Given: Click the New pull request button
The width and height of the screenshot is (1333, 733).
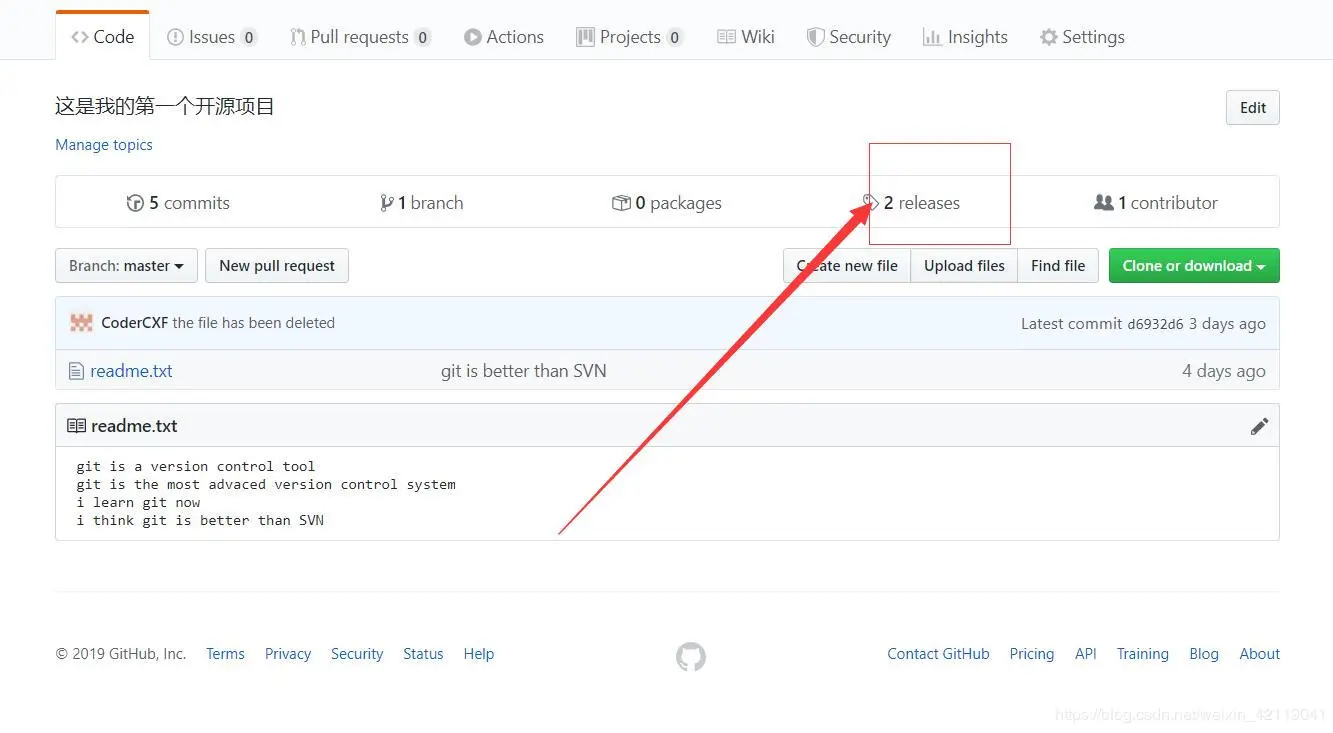Looking at the screenshot, I should point(277,266).
